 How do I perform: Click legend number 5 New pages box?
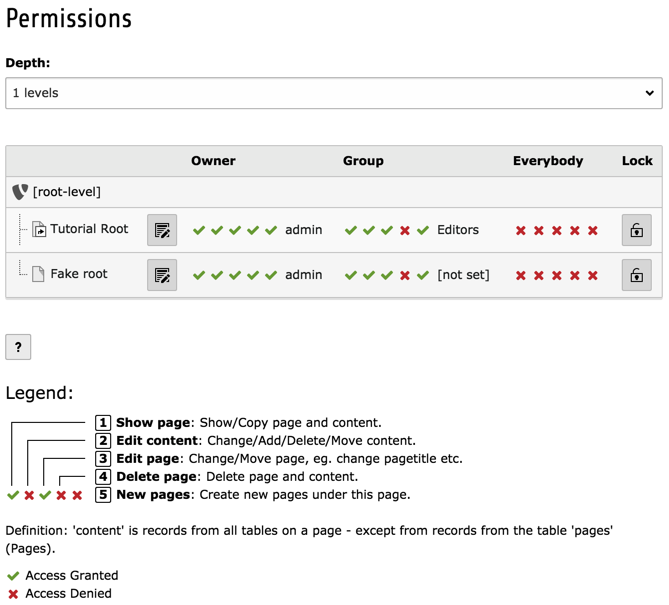(103, 495)
